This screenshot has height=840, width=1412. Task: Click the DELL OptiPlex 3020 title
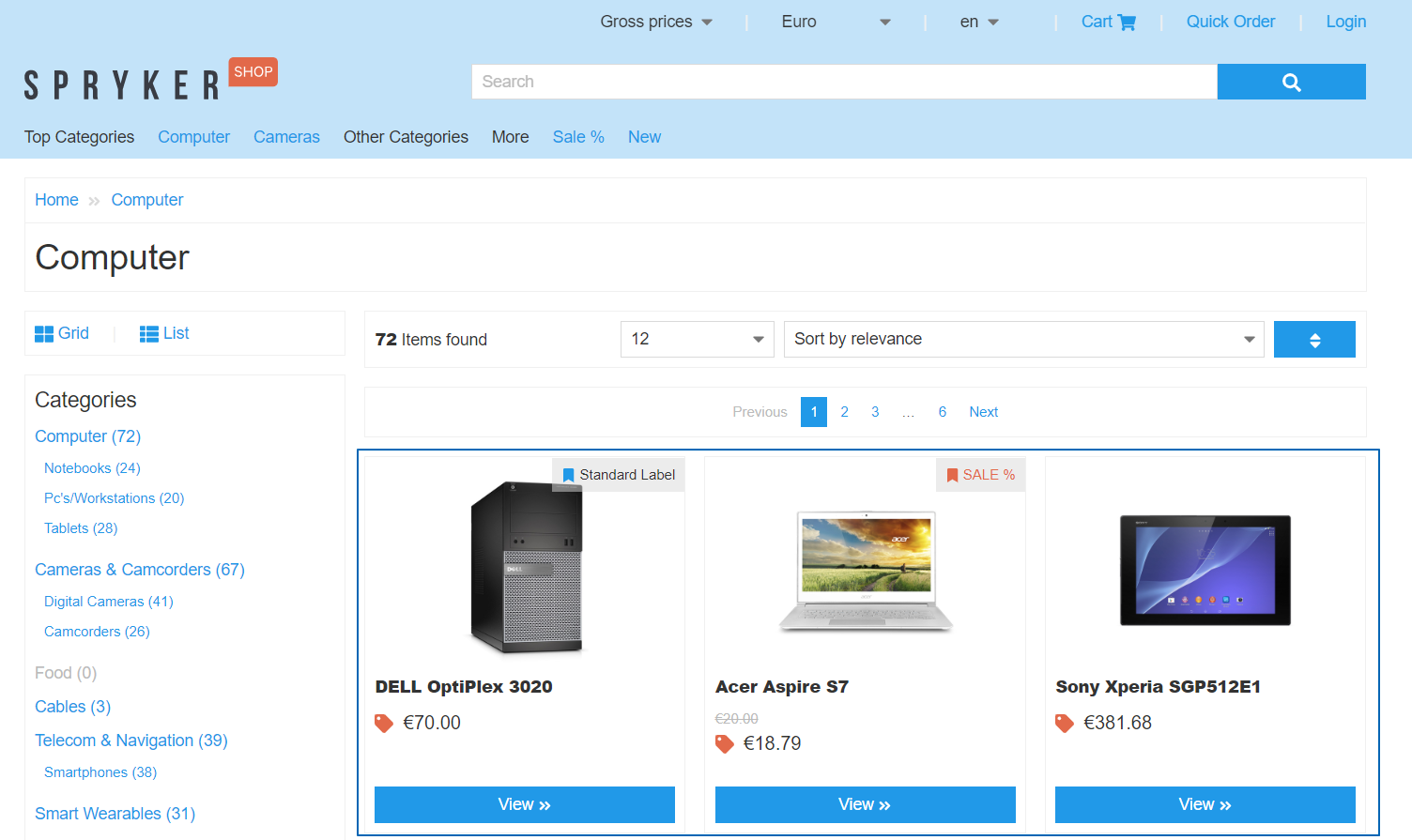[x=464, y=687]
